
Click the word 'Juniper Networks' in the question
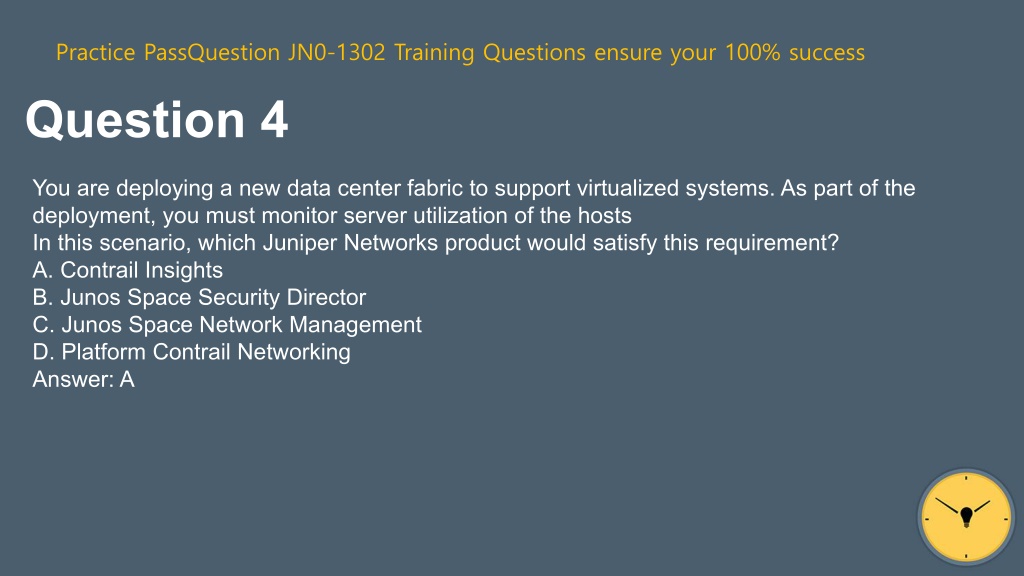click(x=350, y=243)
